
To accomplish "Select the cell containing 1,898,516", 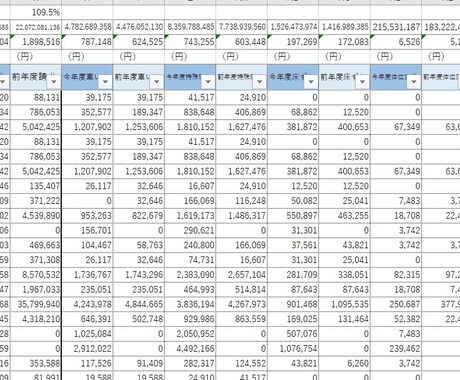I will 36,42.
